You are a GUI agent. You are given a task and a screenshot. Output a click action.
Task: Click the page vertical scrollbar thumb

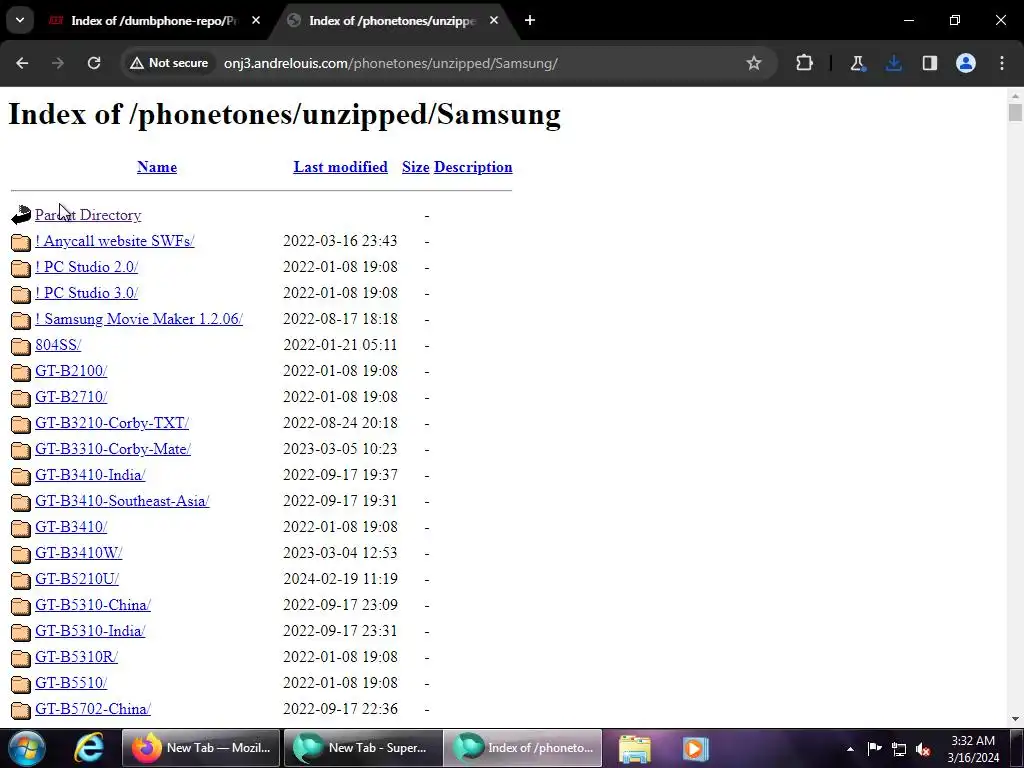point(1015,112)
